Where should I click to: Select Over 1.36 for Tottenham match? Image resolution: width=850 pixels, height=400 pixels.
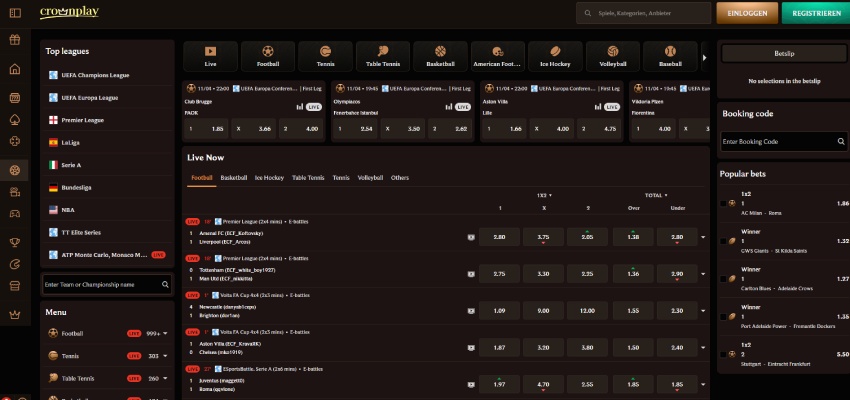(x=633, y=274)
